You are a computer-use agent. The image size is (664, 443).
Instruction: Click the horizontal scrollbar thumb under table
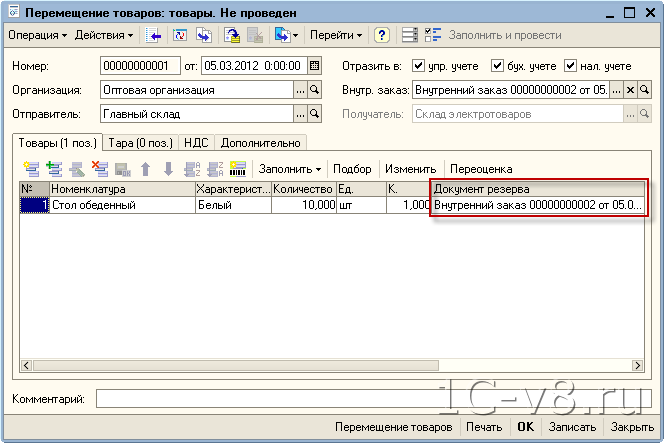pos(236,365)
